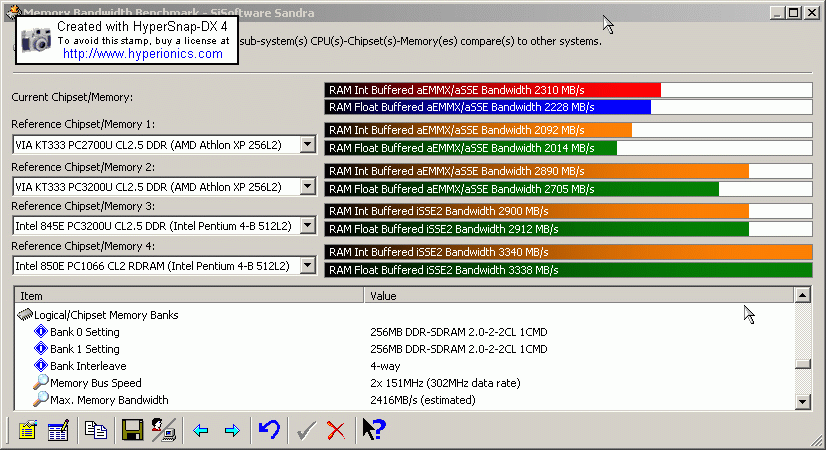Screen dimensions: 826x450
Task: Click the Max. Memory Bandwidth magnifier icon
Action: pyautogui.click(x=41, y=399)
